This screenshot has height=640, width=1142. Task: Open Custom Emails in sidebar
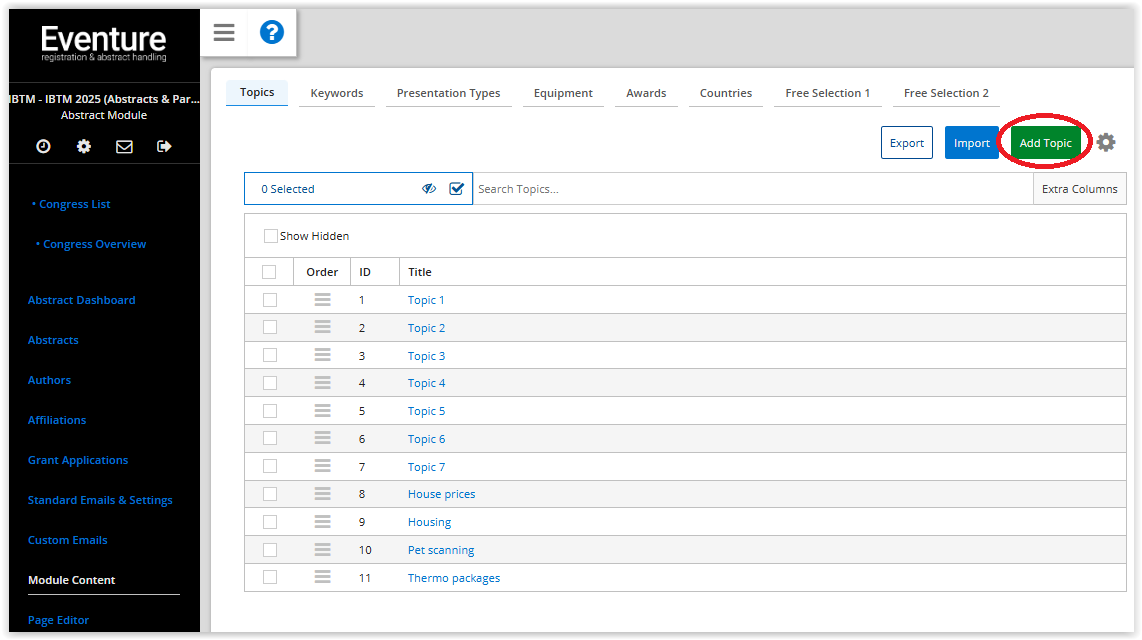(x=68, y=540)
